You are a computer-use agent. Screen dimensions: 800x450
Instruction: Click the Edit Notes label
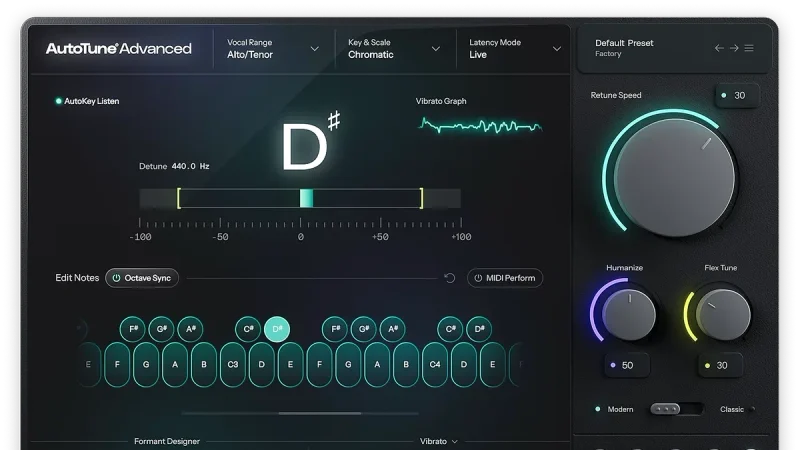77,278
